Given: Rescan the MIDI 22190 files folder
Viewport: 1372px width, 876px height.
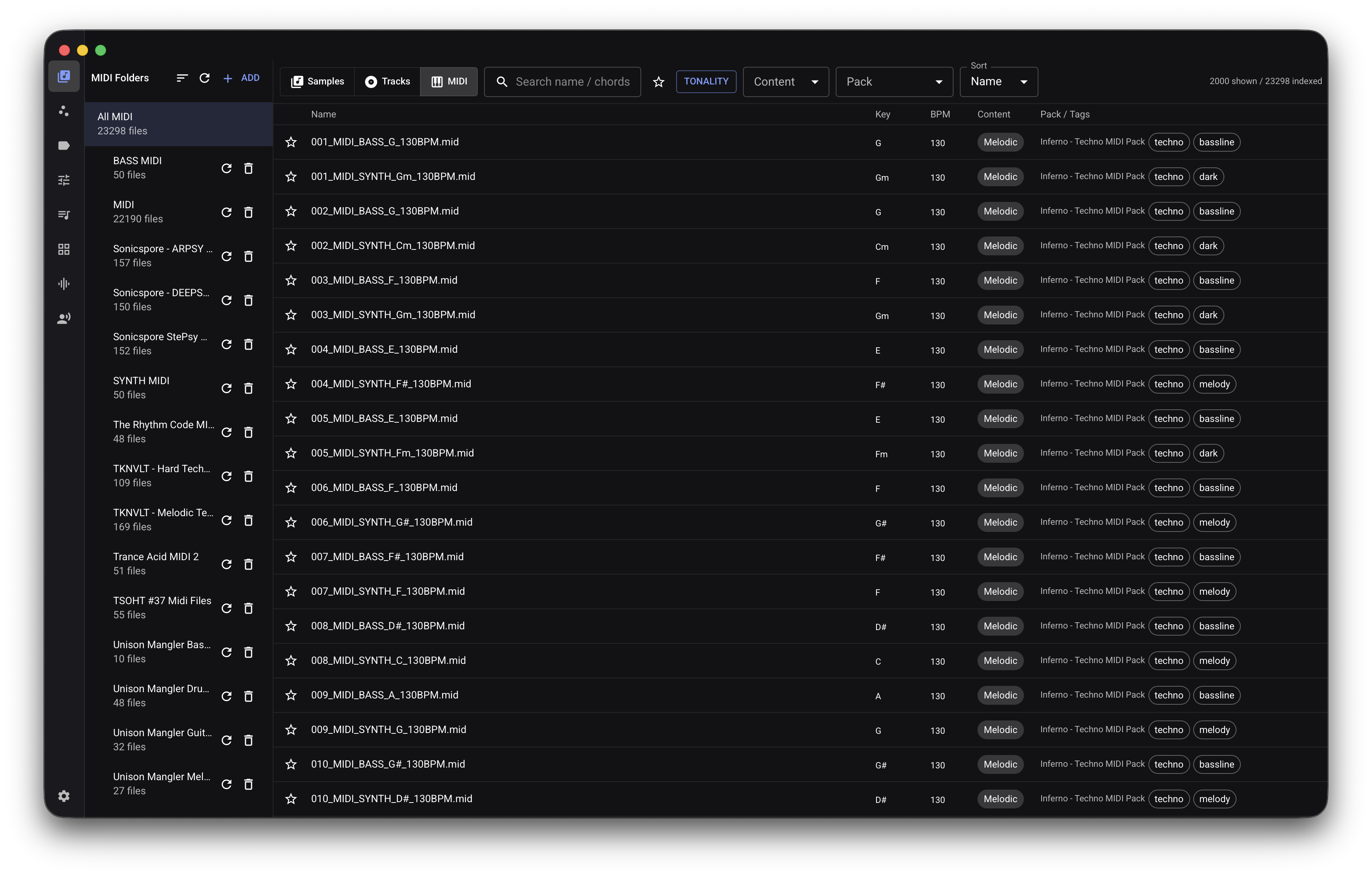Looking at the screenshot, I should click(226, 212).
